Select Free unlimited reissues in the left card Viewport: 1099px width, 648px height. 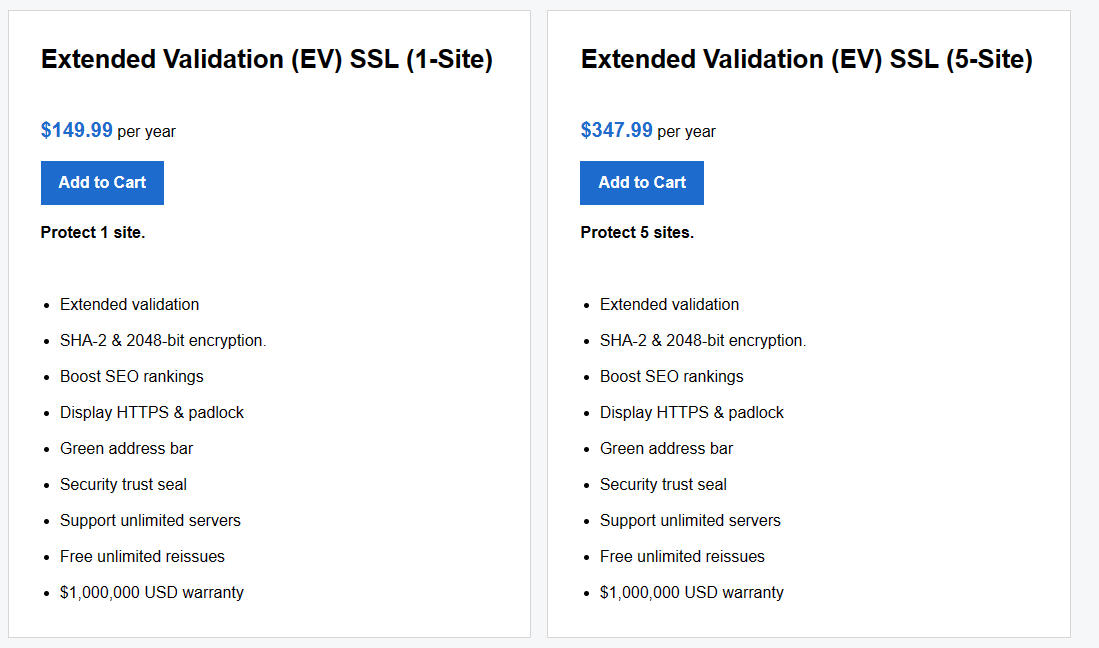[x=142, y=556]
